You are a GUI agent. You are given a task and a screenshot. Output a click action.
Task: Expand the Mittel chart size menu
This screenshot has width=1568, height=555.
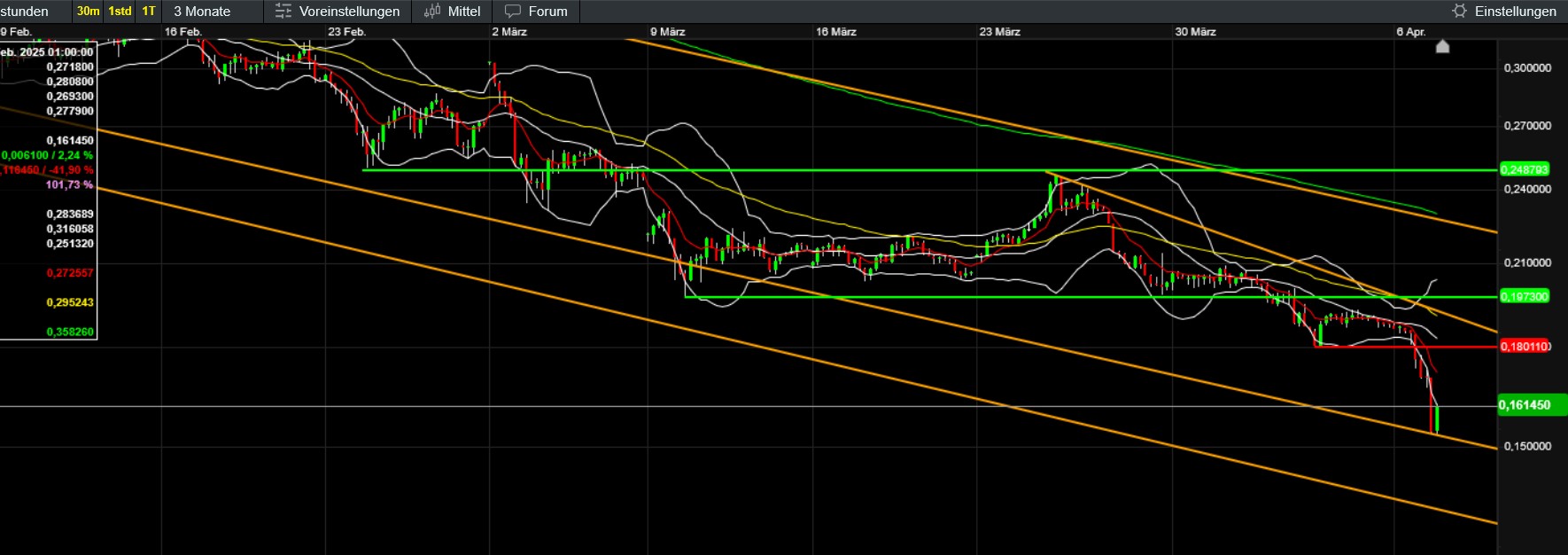[453, 12]
